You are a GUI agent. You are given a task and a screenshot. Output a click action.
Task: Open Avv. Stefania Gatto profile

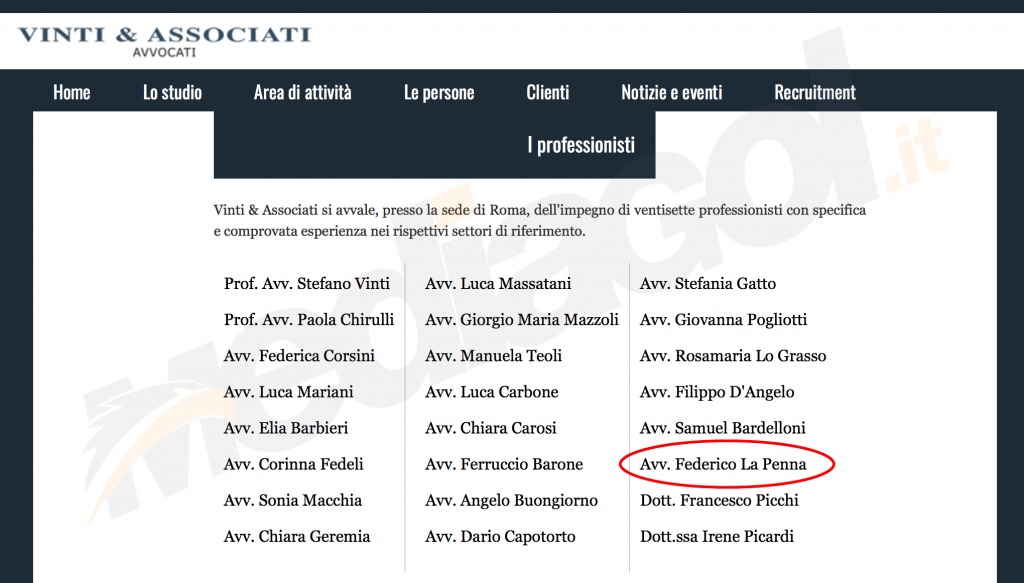[x=708, y=283]
